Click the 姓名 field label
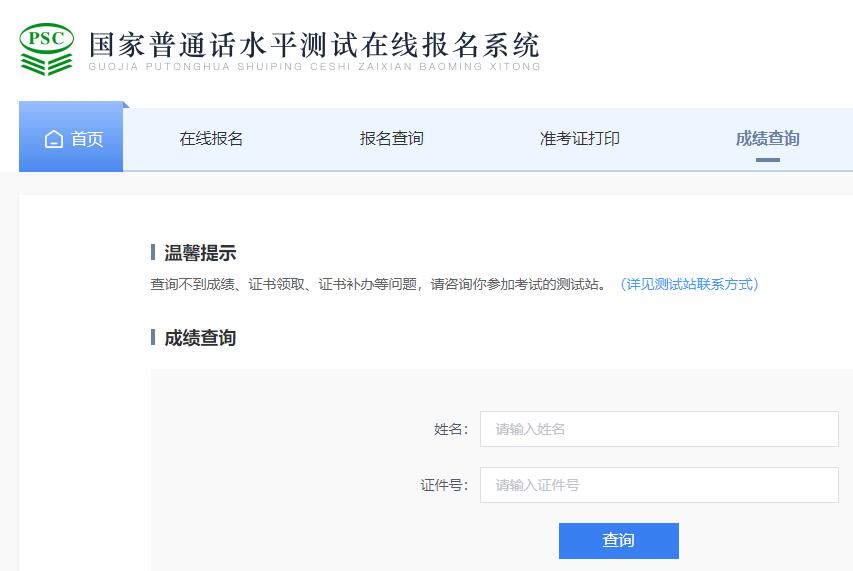Screen dimensions: 853x571 (450, 429)
